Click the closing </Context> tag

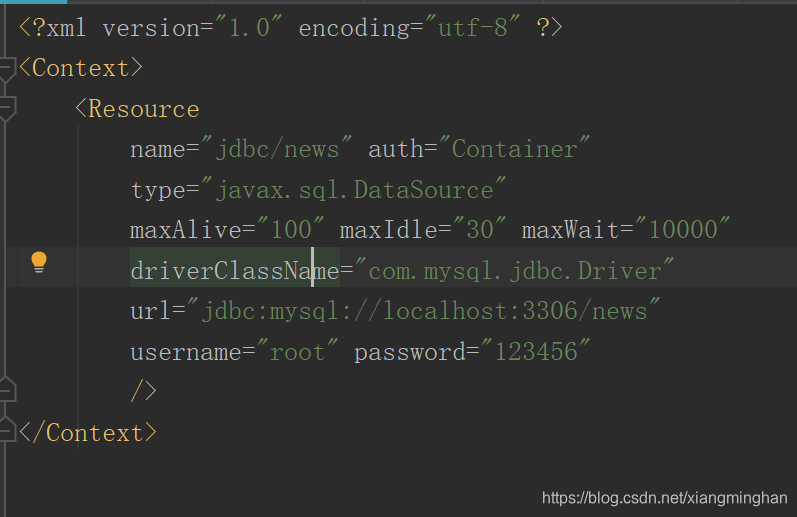coord(88,433)
